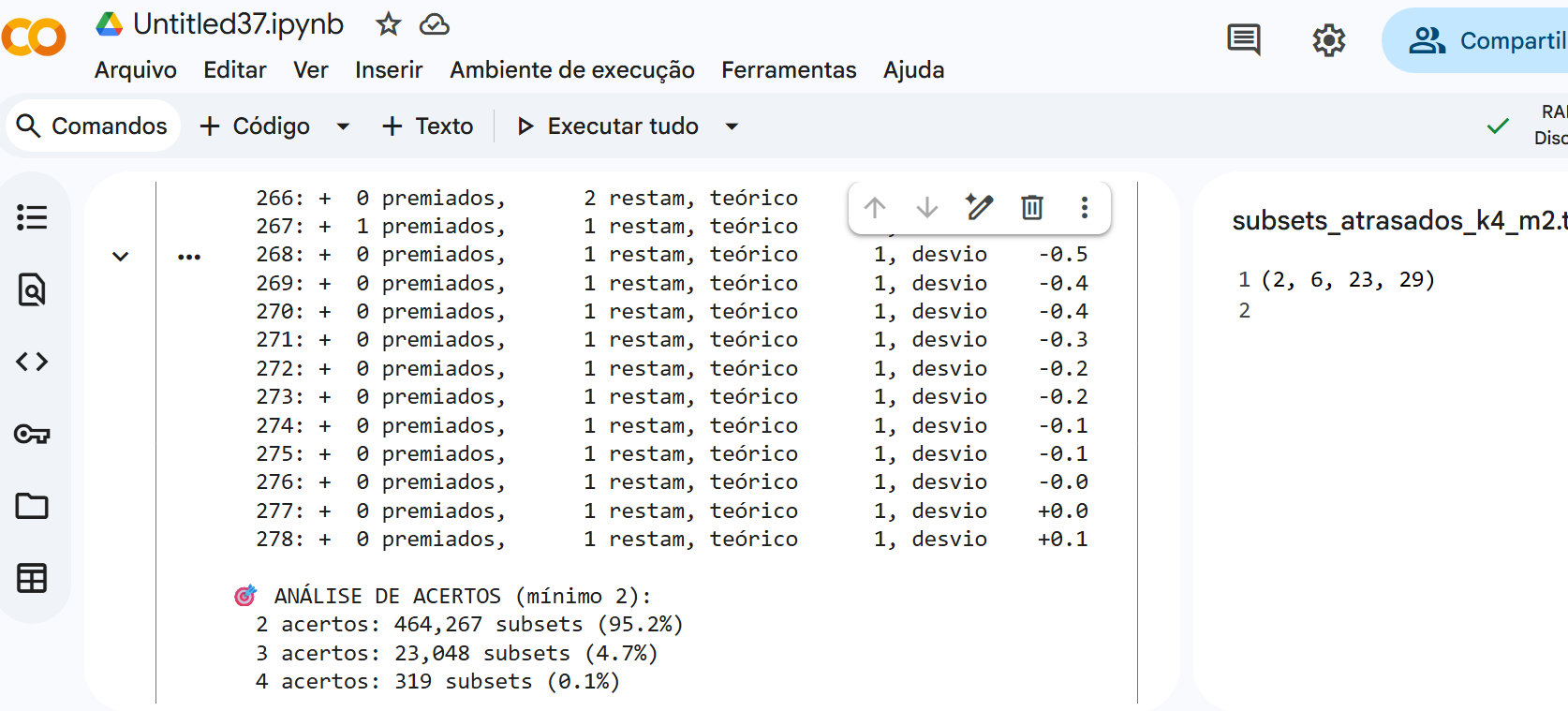This screenshot has width=1568, height=711.
Task: Open the Ambiente de execução menu
Action: pyautogui.click(x=571, y=70)
